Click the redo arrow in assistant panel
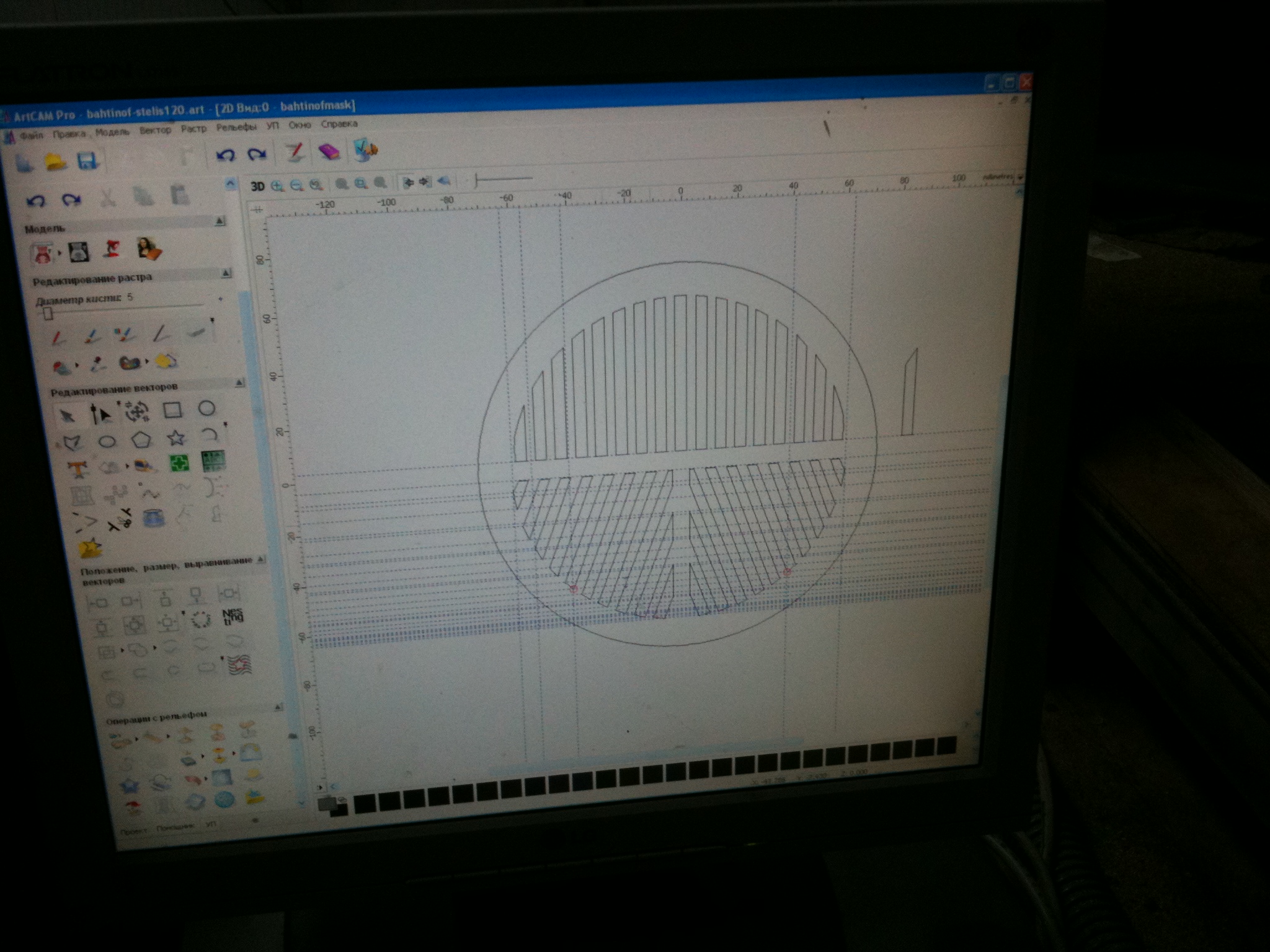The image size is (1270, 952). tap(72, 200)
